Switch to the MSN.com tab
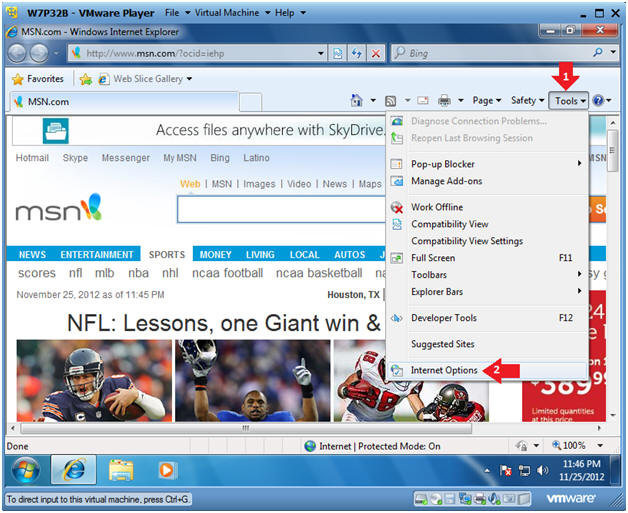628x513 pixels. tap(123, 102)
